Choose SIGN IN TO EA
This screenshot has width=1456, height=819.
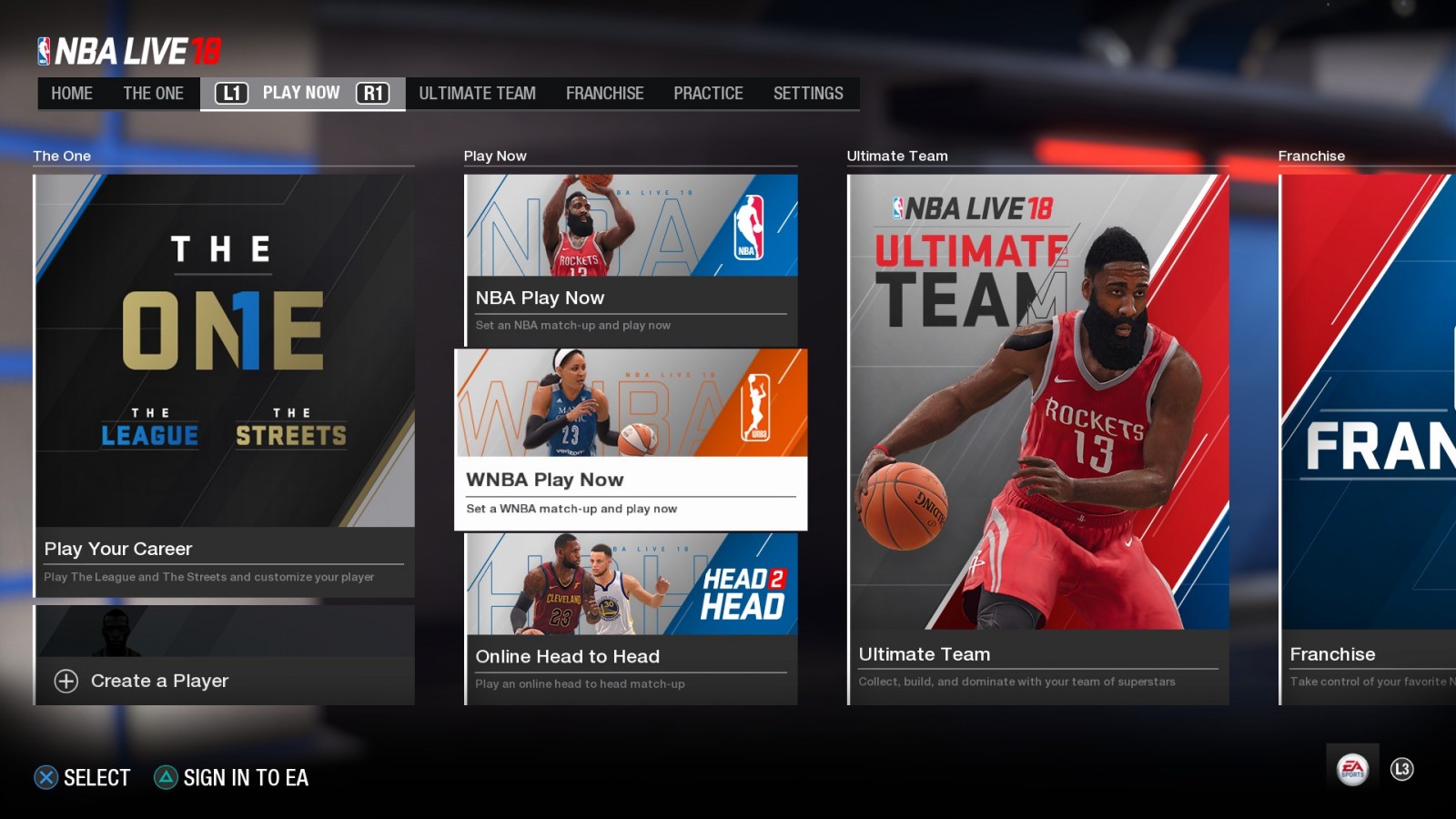click(x=246, y=777)
